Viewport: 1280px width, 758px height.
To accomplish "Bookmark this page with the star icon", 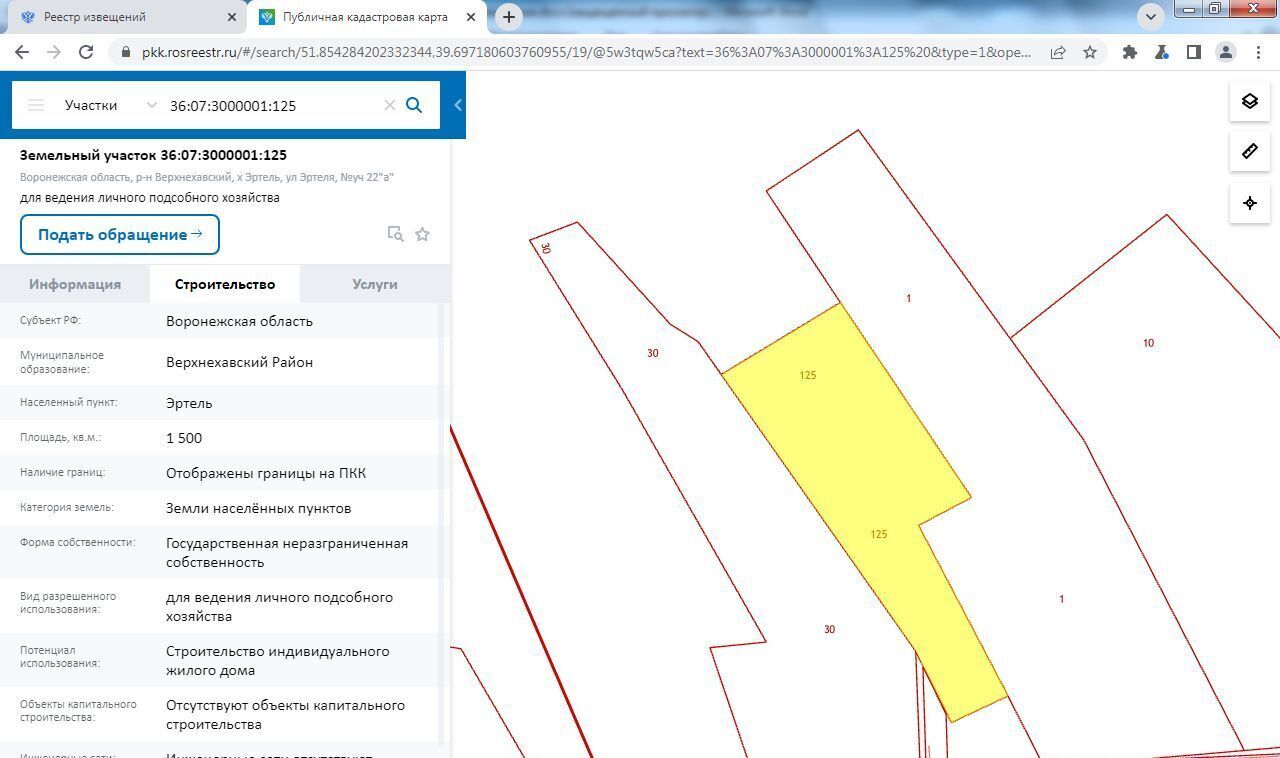I will [1090, 52].
